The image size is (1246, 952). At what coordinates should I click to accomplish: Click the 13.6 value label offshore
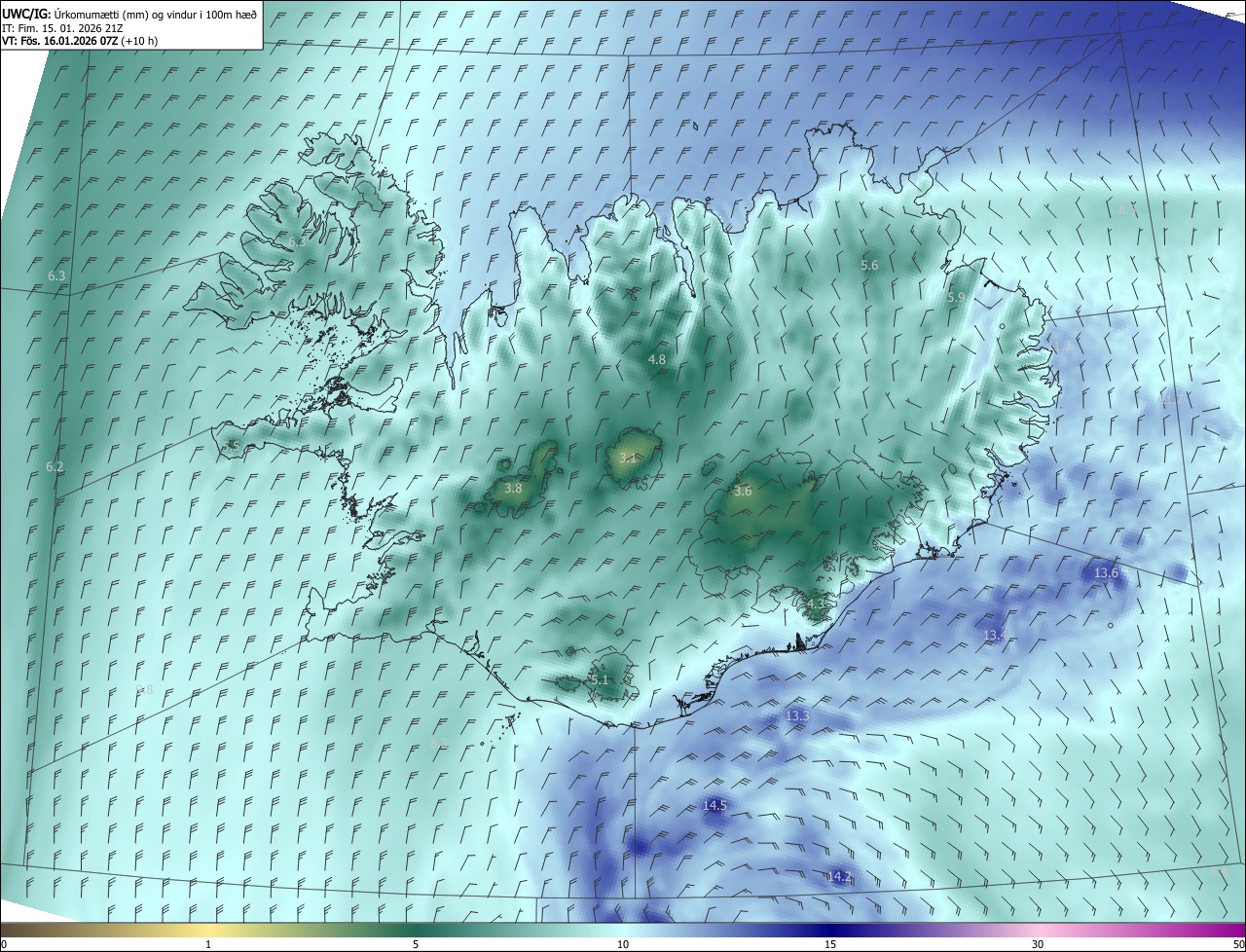pyautogui.click(x=1106, y=573)
